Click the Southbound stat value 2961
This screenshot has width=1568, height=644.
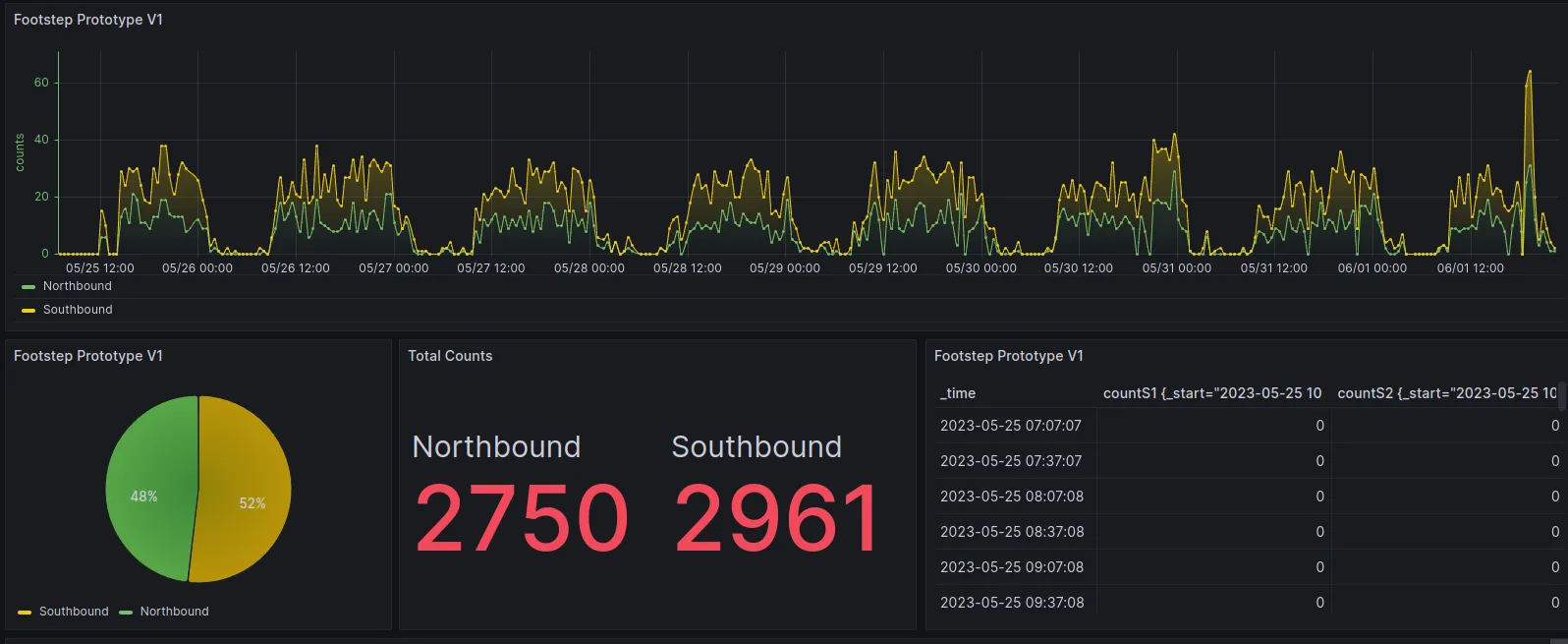pyautogui.click(x=777, y=518)
